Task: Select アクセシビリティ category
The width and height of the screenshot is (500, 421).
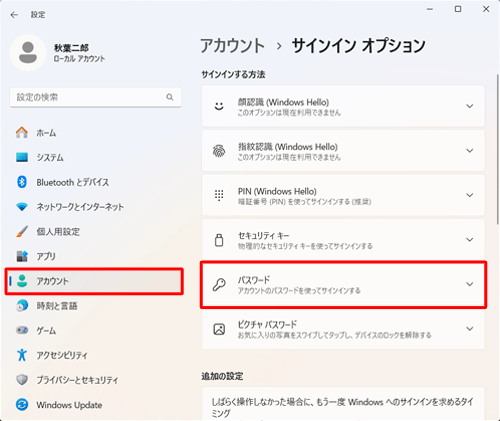Action: click(62, 355)
